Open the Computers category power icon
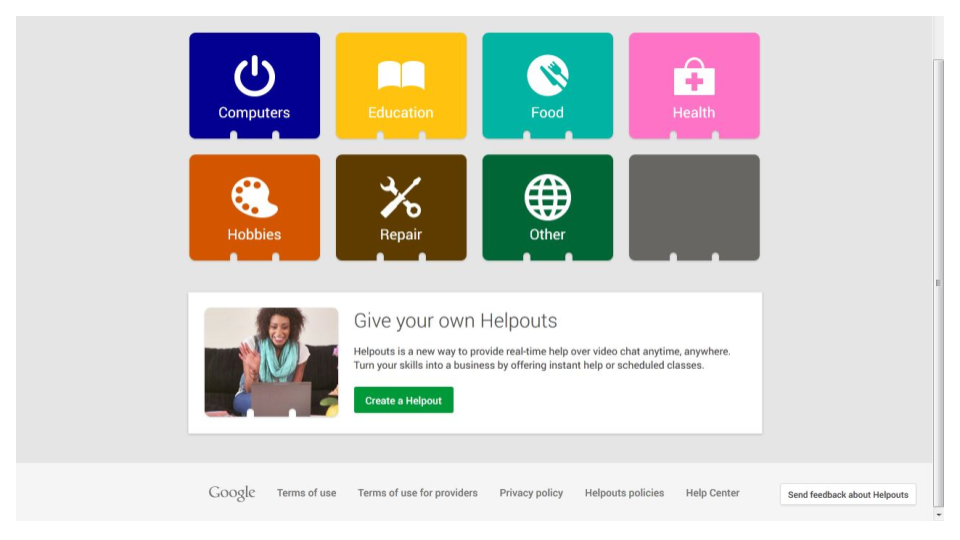Image resolution: width=960 pixels, height=540 pixels. coord(254,76)
